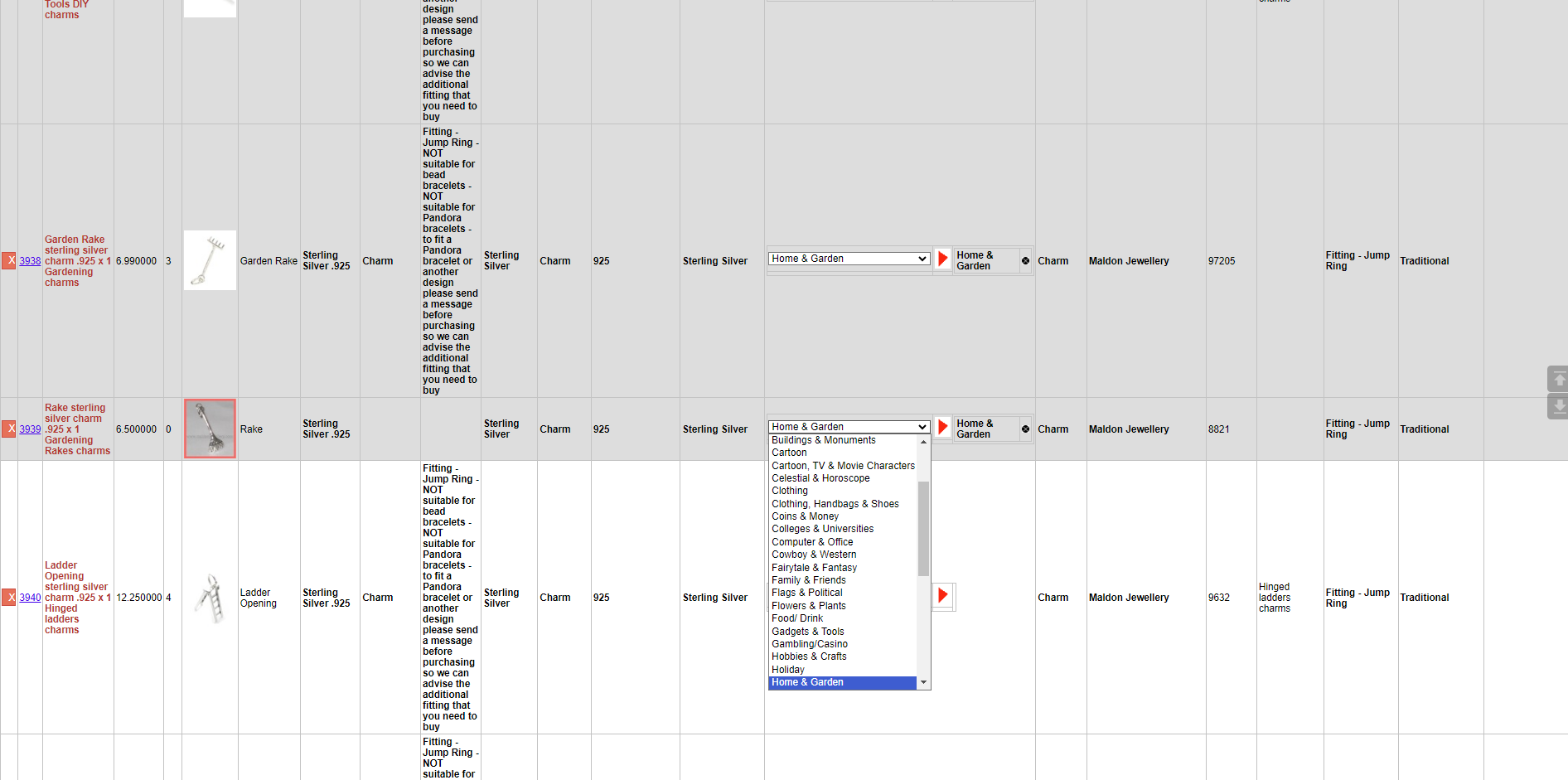
Task: Click the value 9632
Action: coord(1219,598)
